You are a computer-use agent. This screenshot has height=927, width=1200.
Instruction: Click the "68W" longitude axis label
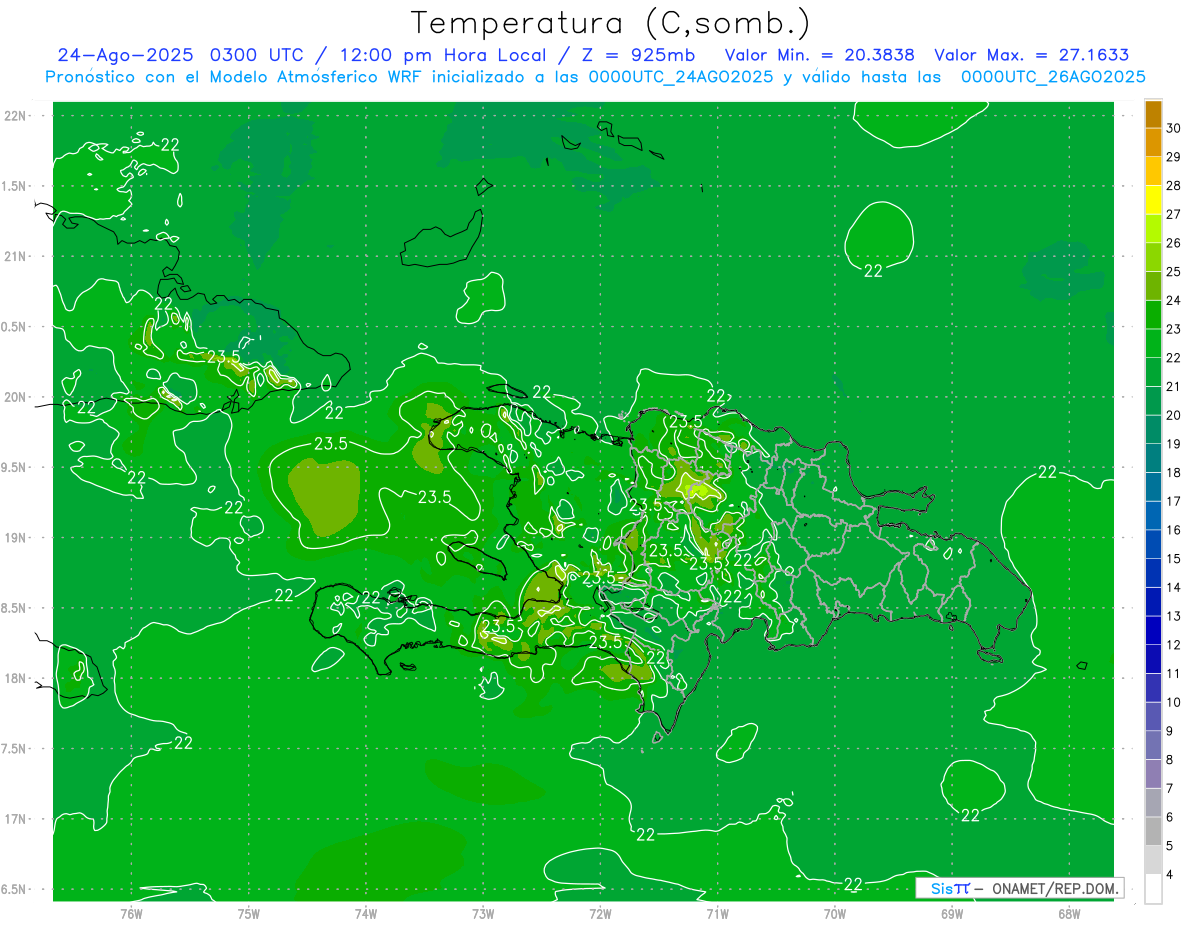1068,913
